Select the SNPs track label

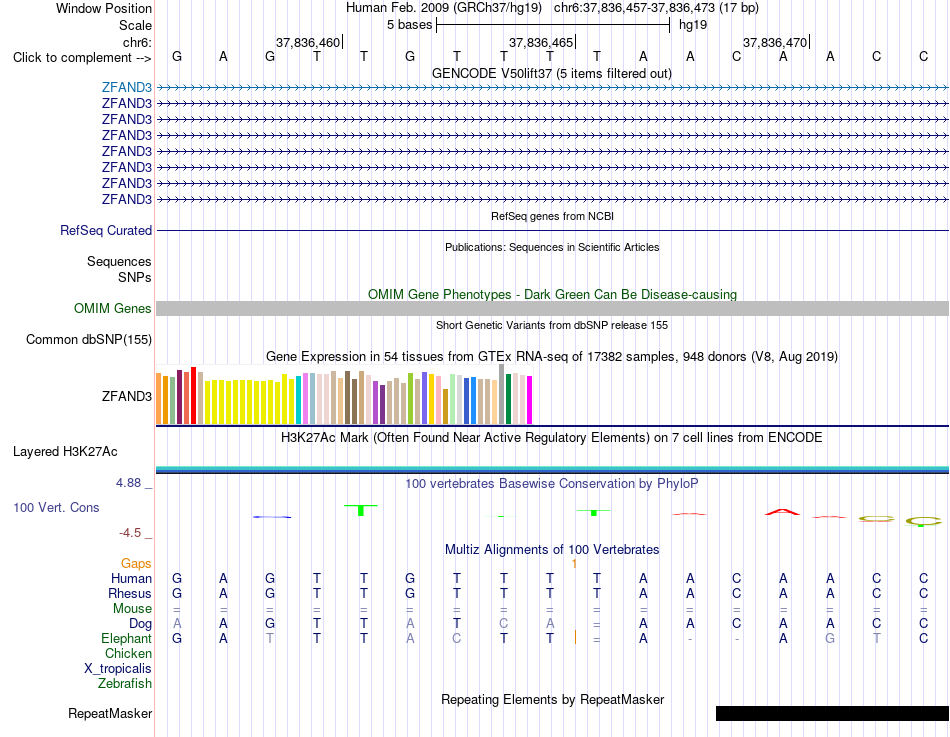[x=135, y=277]
